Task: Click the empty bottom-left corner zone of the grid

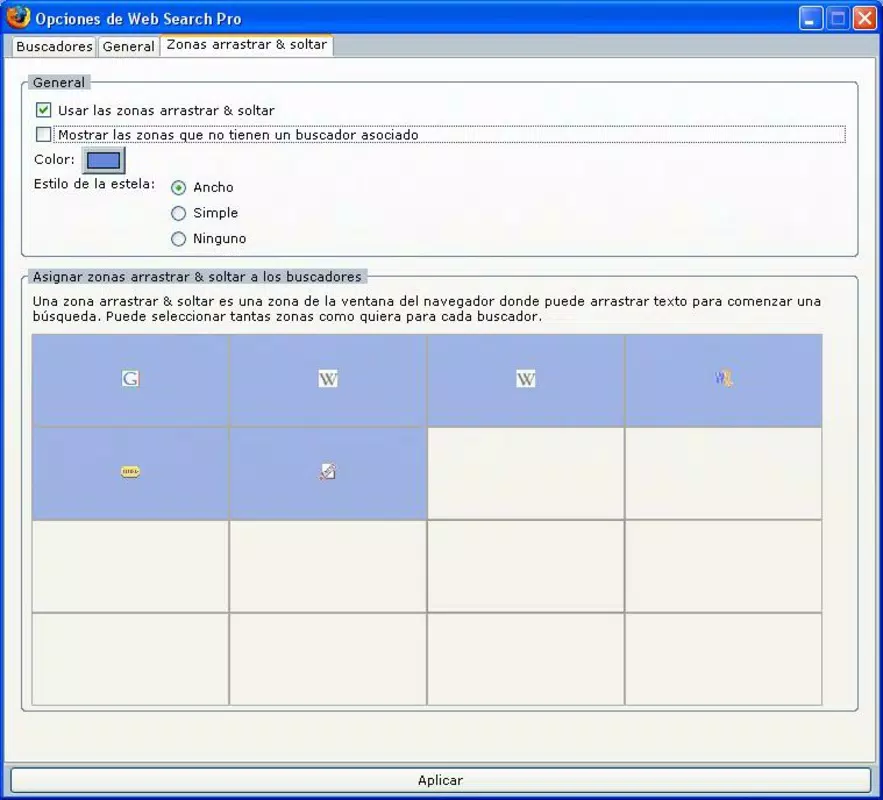Action: (x=130, y=659)
